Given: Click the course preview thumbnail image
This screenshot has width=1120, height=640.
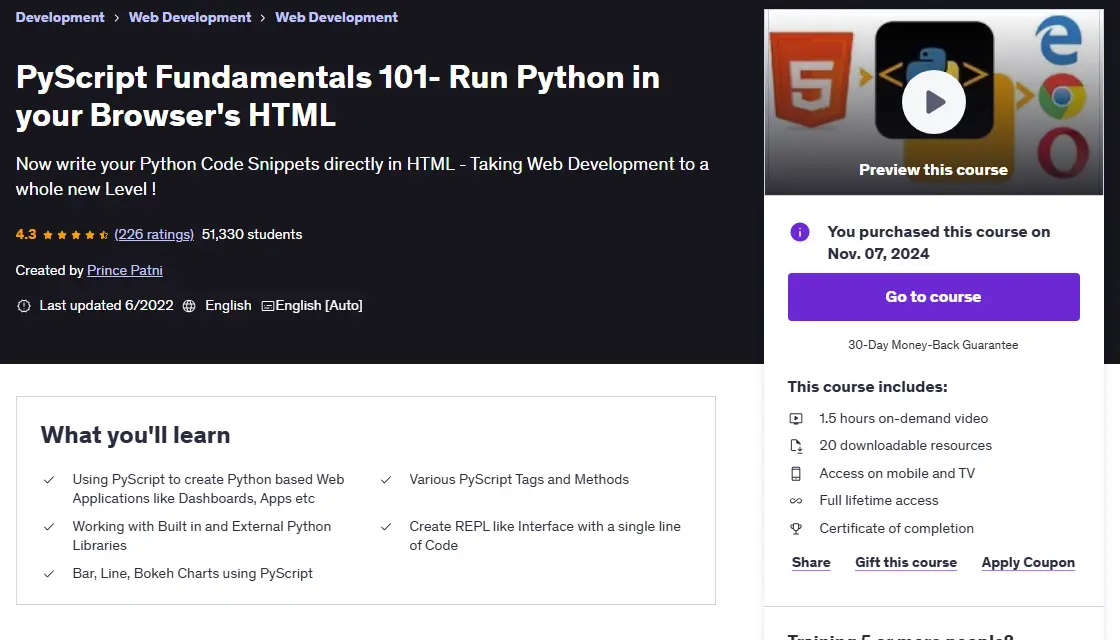Looking at the screenshot, I should [x=934, y=102].
